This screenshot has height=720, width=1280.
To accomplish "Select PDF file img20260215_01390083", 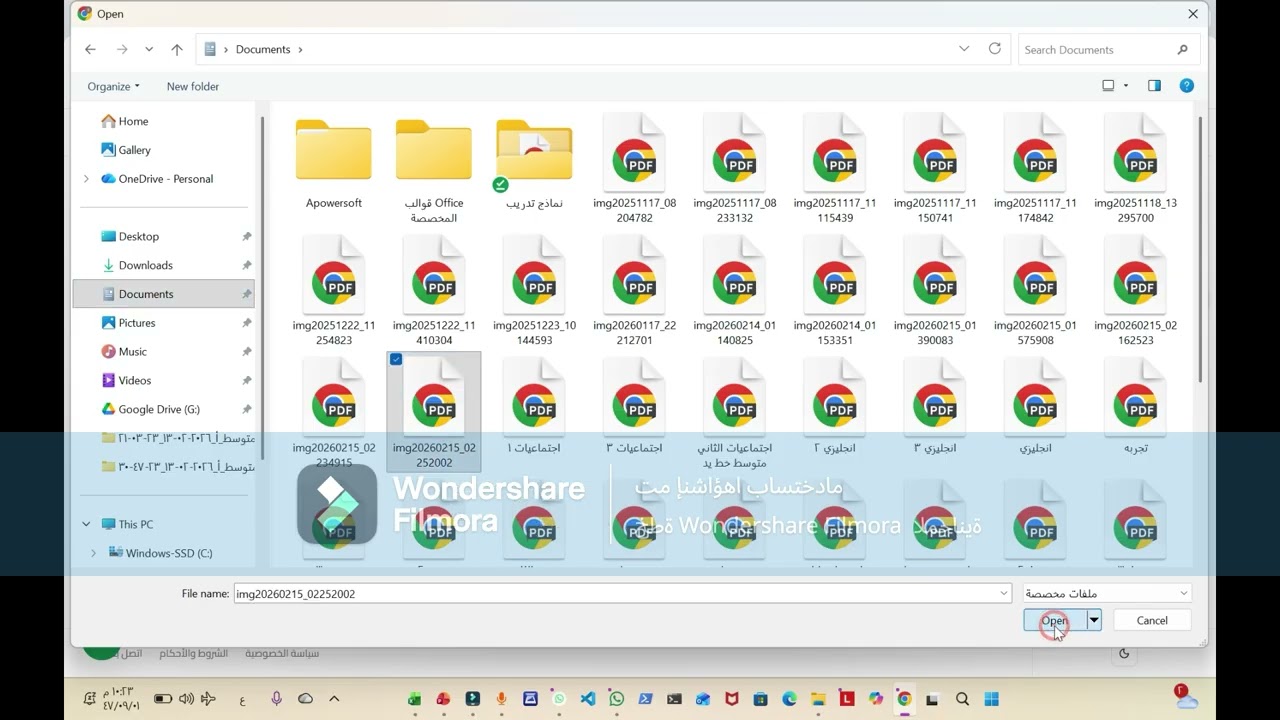I will pyautogui.click(x=935, y=291).
